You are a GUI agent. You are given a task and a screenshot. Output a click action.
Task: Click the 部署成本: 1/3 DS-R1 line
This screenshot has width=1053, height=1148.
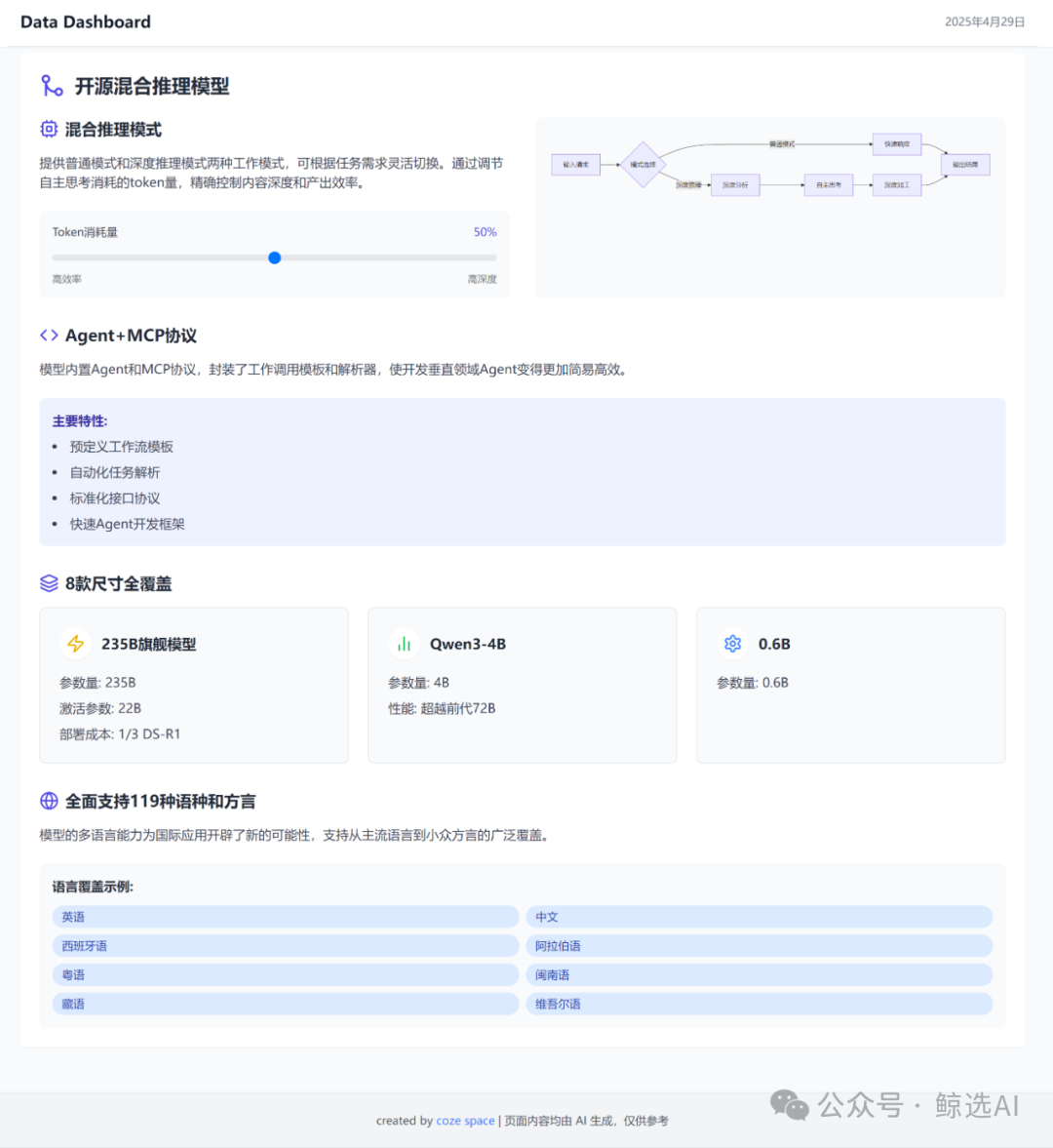pos(120,733)
